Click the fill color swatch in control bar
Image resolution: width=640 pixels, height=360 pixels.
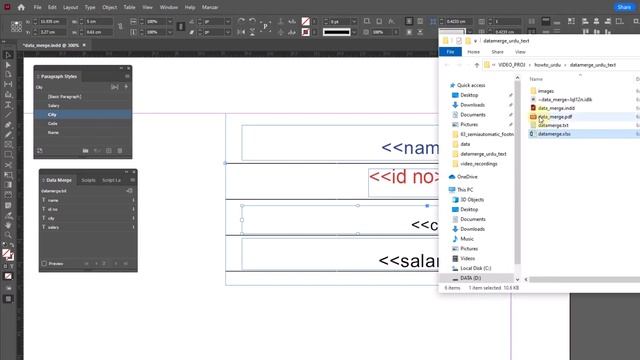(305, 21)
